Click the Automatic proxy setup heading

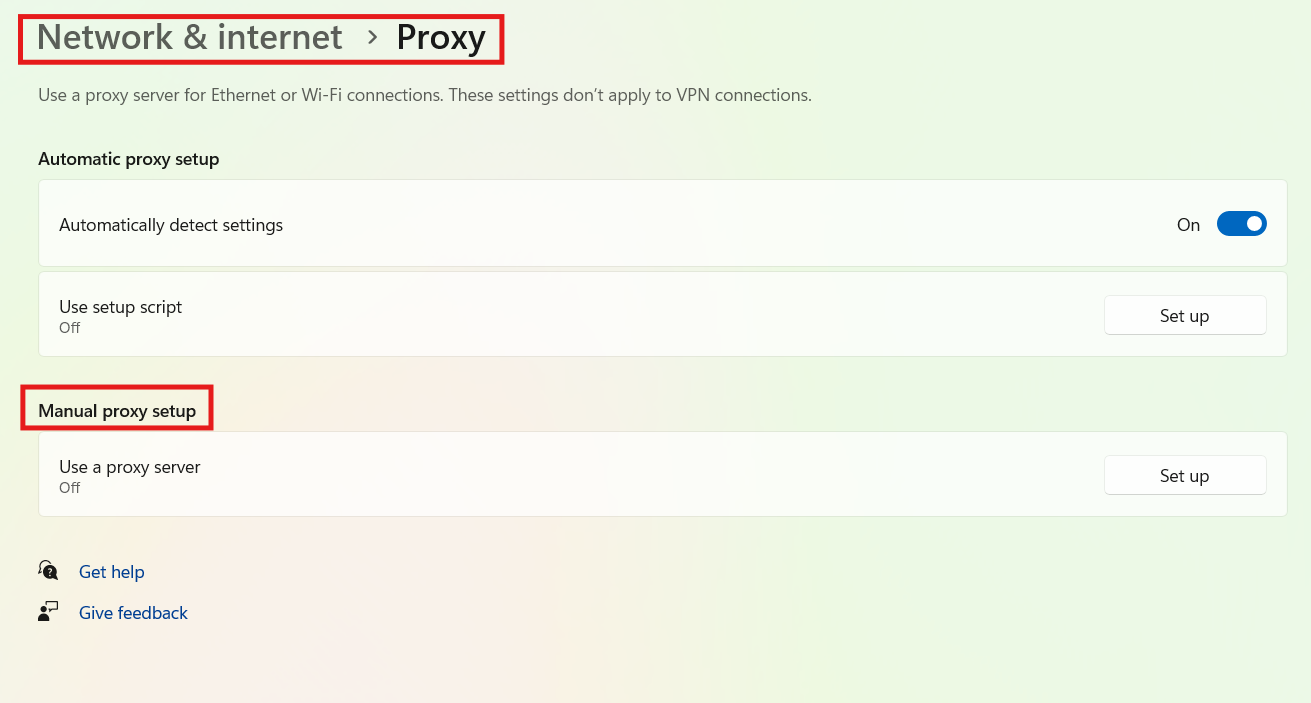128,158
